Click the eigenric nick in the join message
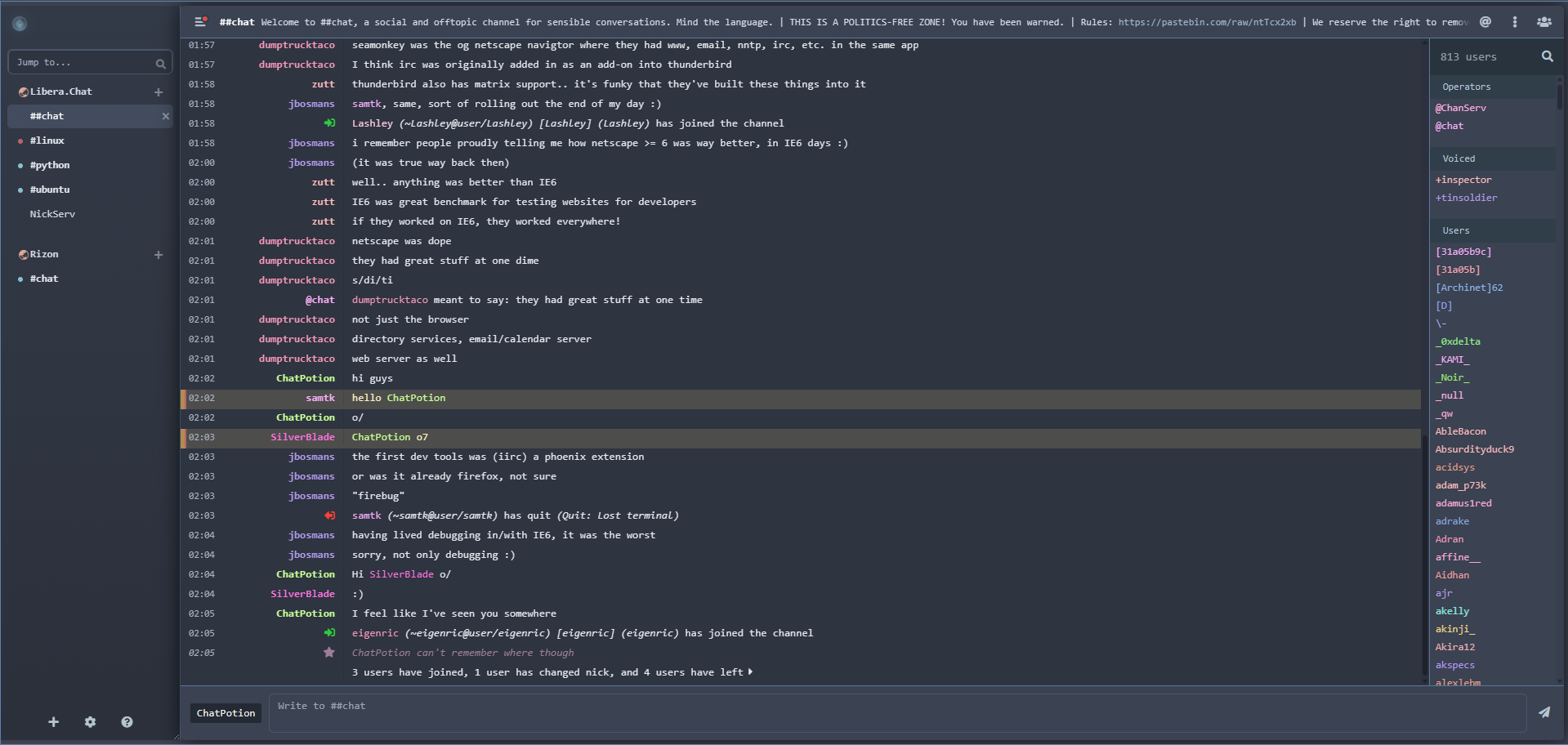This screenshot has width=1568, height=745. pyautogui.click(x=375, y=633)
